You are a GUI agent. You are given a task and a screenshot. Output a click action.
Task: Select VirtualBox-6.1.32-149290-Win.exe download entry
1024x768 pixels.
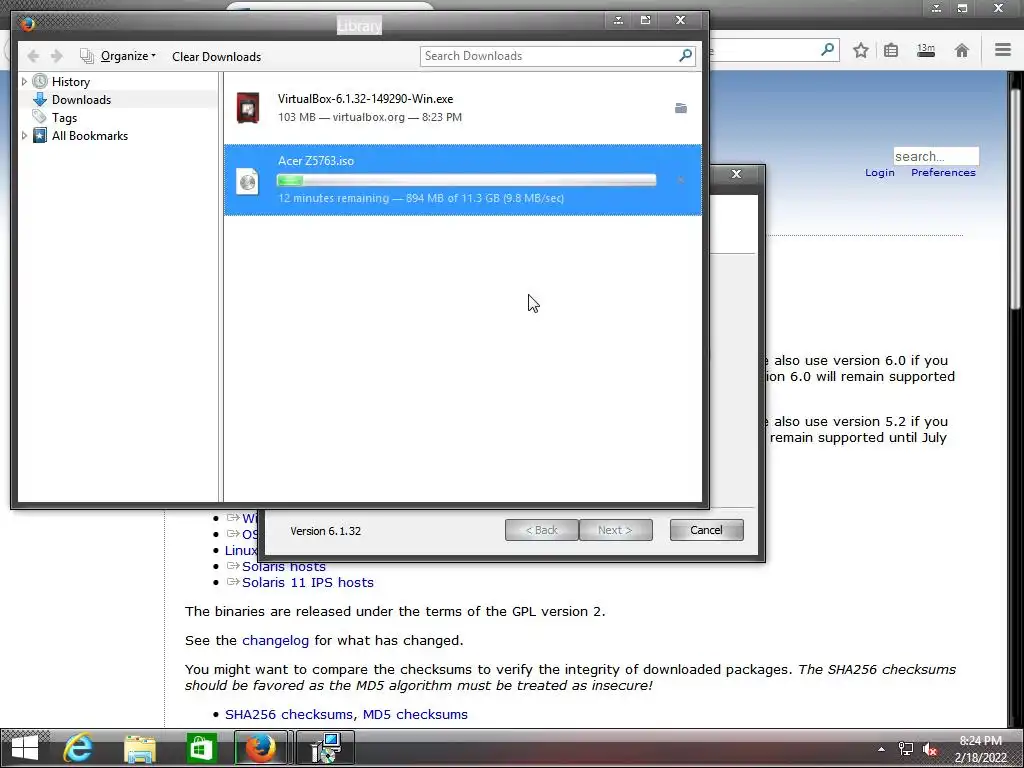[x=462, y=108]
